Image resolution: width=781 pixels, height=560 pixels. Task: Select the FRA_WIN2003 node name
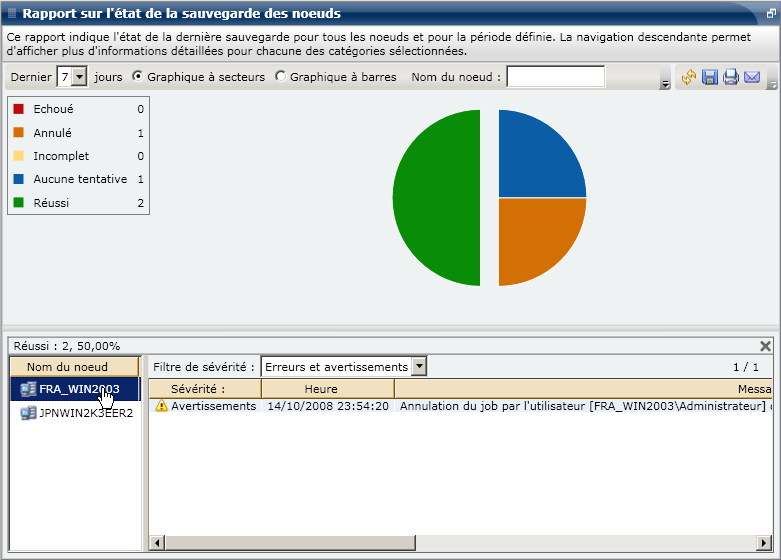click(x=79, y=389)
